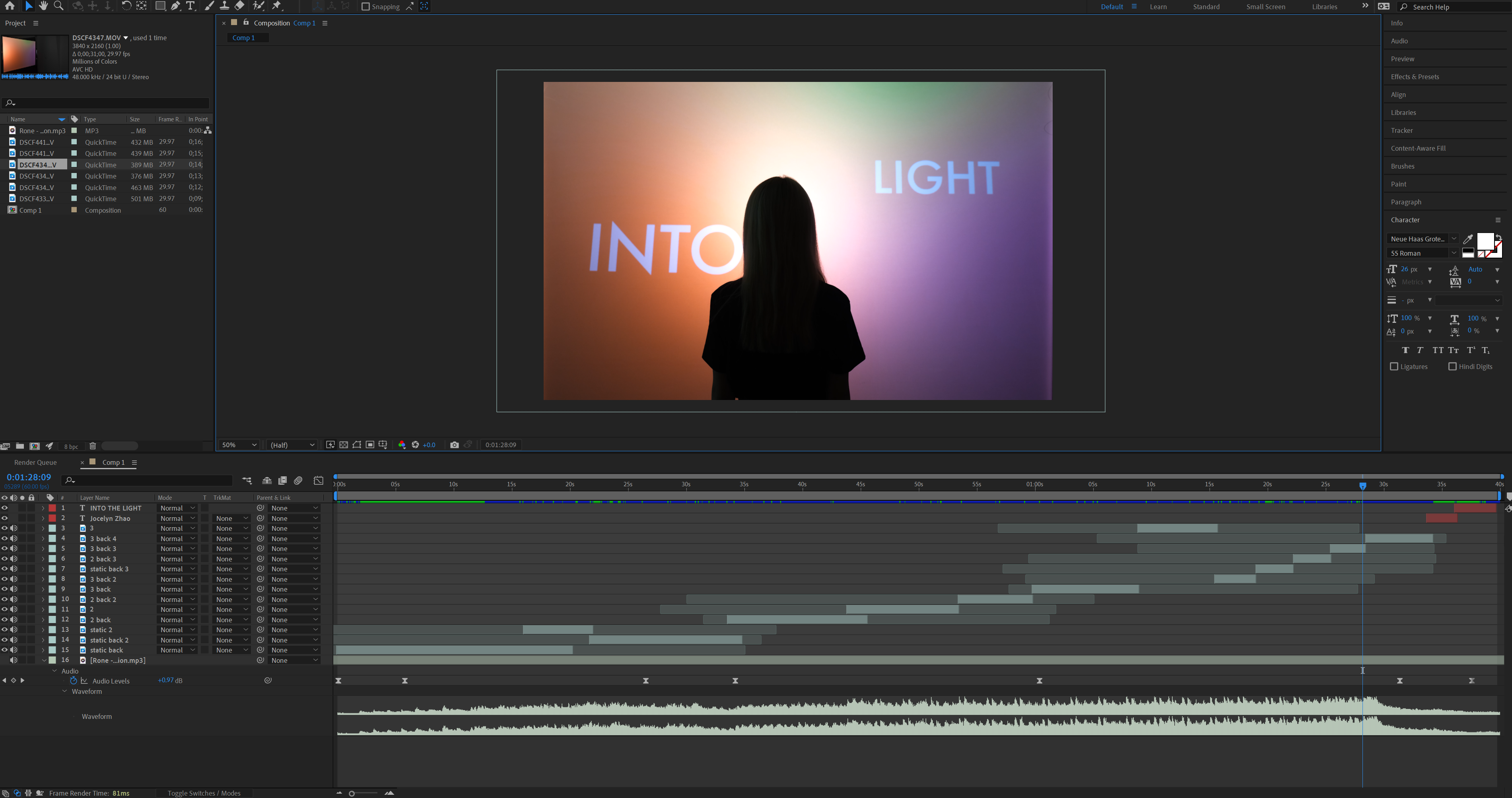Screen dimensions: 1512x798
Task: Expand the Jocelyn Zhao layer properties
Action: 43,519
